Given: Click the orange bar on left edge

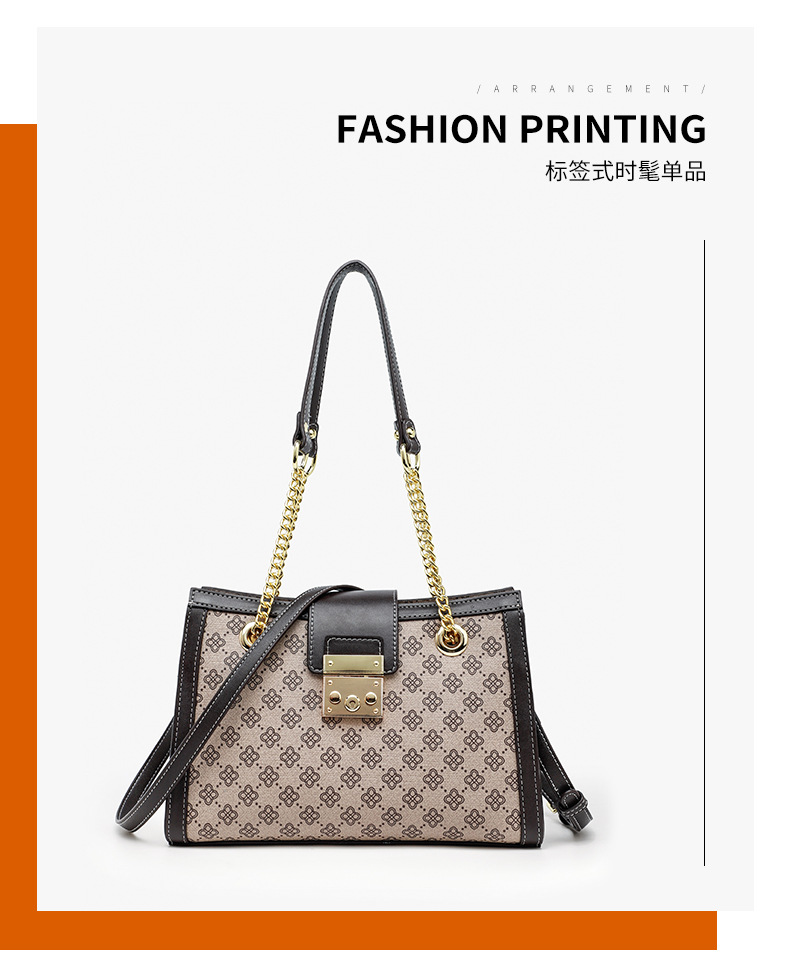Looking at the screenshot, I should click(18, 518).
